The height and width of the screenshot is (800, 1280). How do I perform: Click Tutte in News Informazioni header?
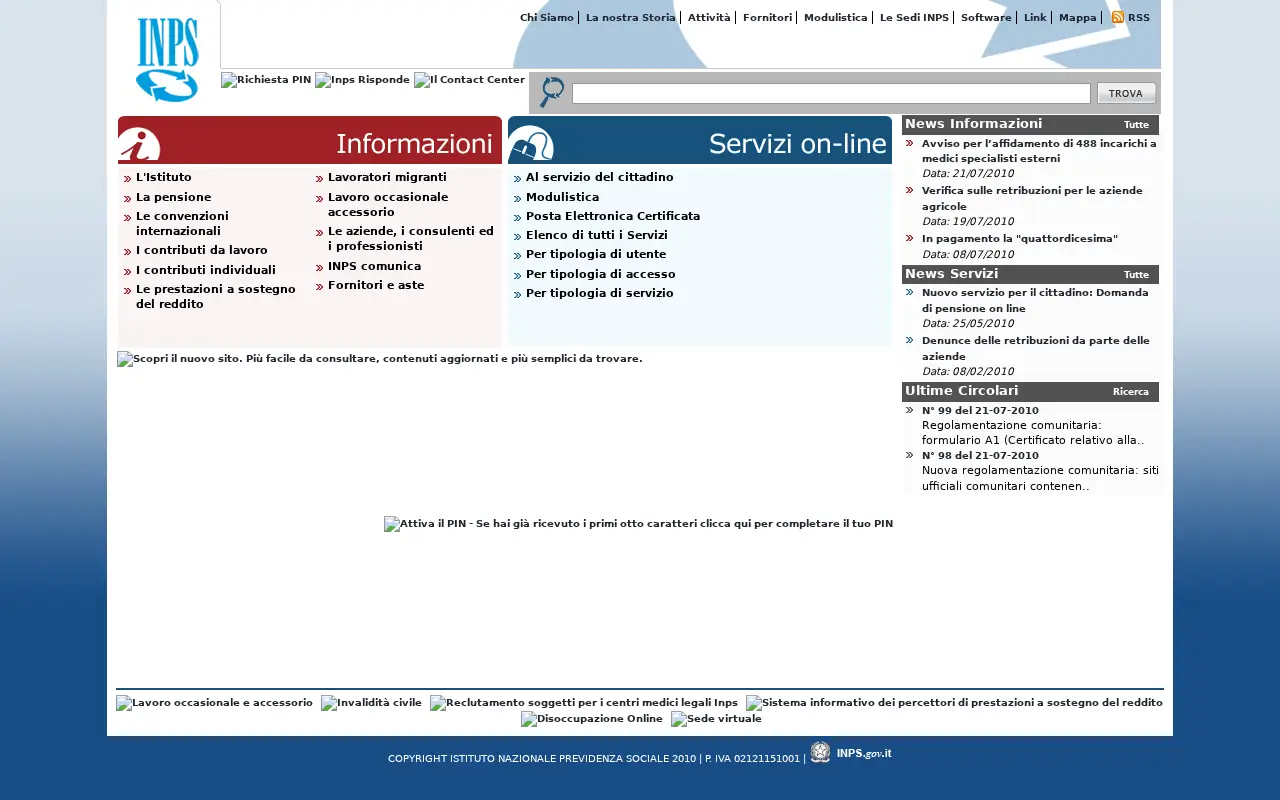click(1136, 125)
